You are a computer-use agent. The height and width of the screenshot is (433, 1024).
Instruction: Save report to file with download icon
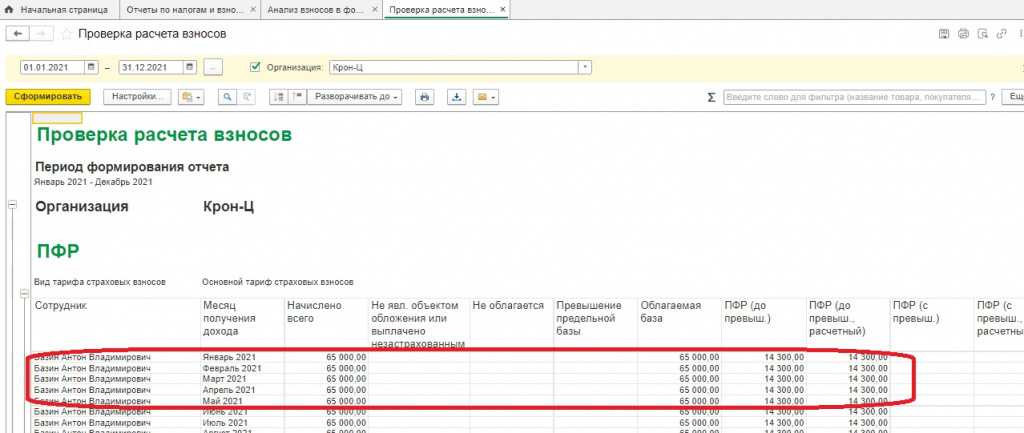click(457, 97)
